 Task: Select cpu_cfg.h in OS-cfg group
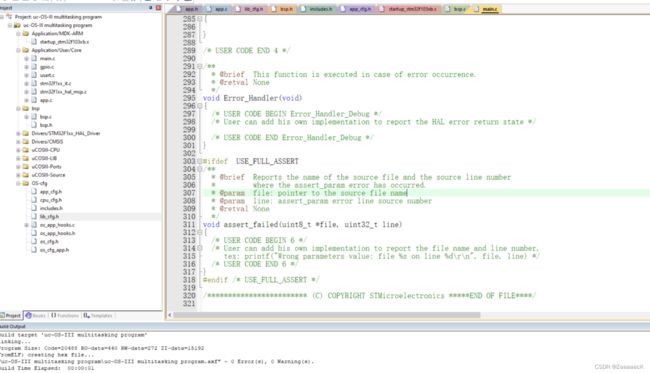tap(51, 200)
